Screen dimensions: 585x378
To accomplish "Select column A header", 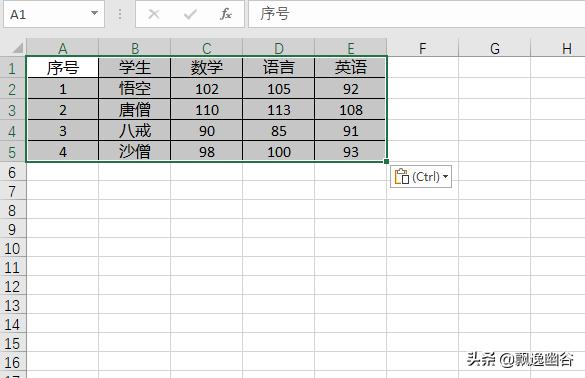I will tap(63, 48).
